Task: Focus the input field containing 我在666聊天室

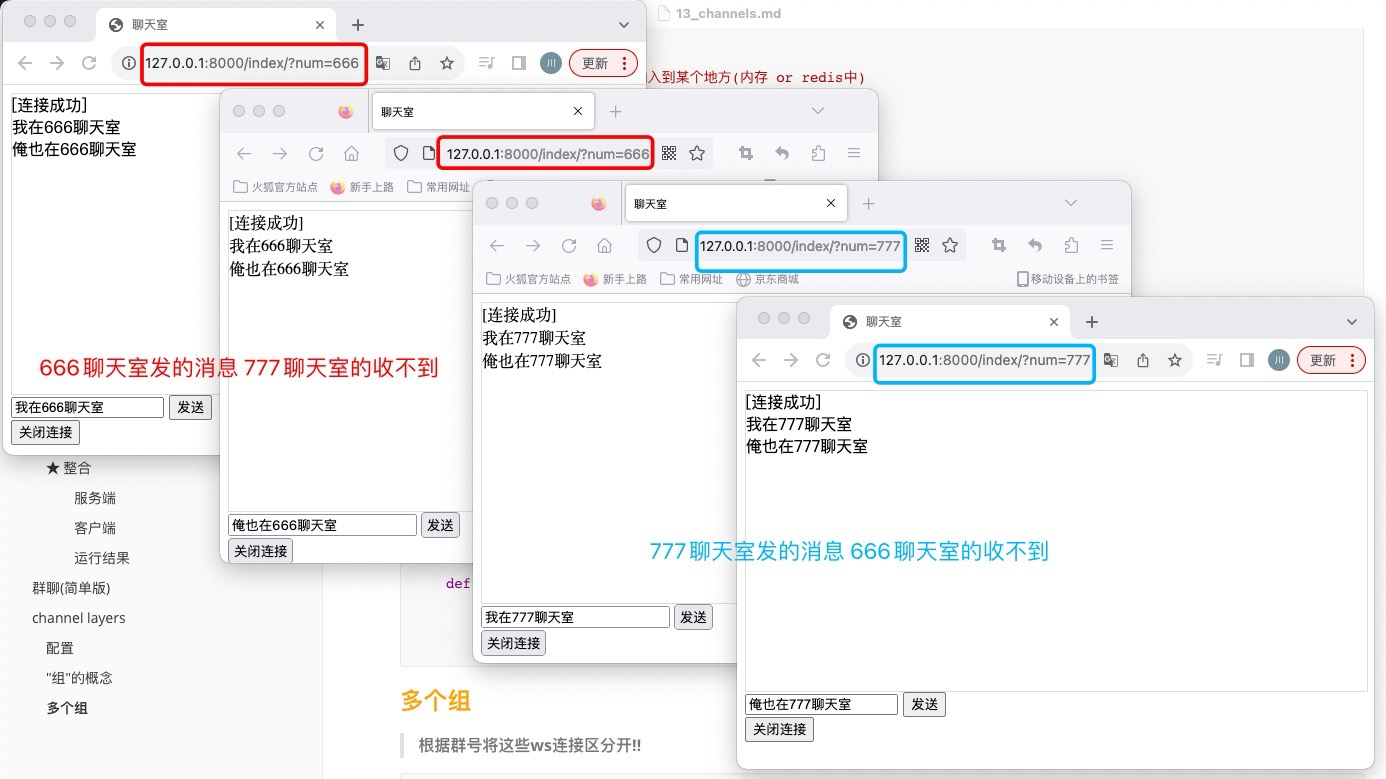Action: [87, 407]
